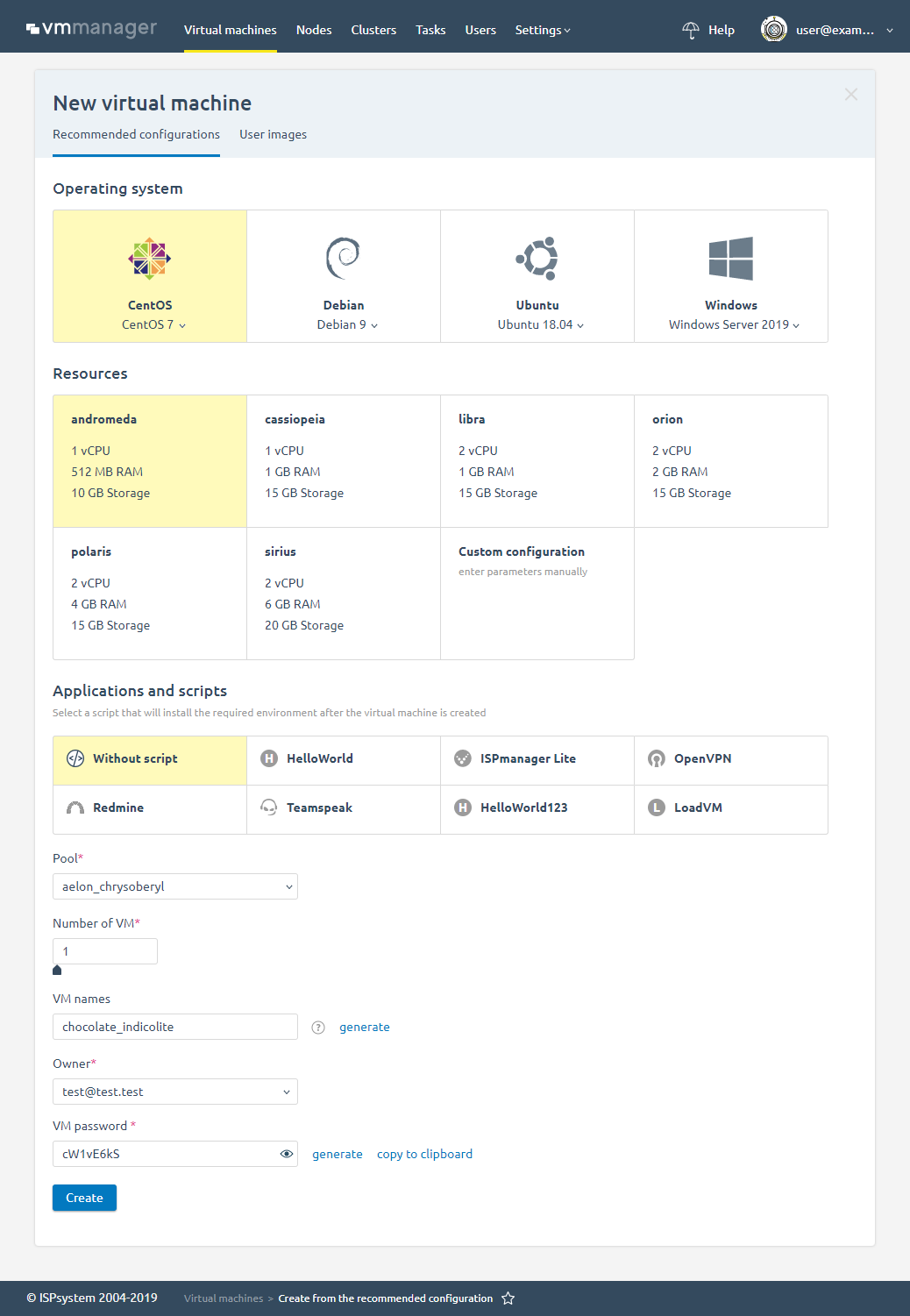910x1316 pixels.
Task: Click the Windows logo icon
Action: (x=731, y=259)
